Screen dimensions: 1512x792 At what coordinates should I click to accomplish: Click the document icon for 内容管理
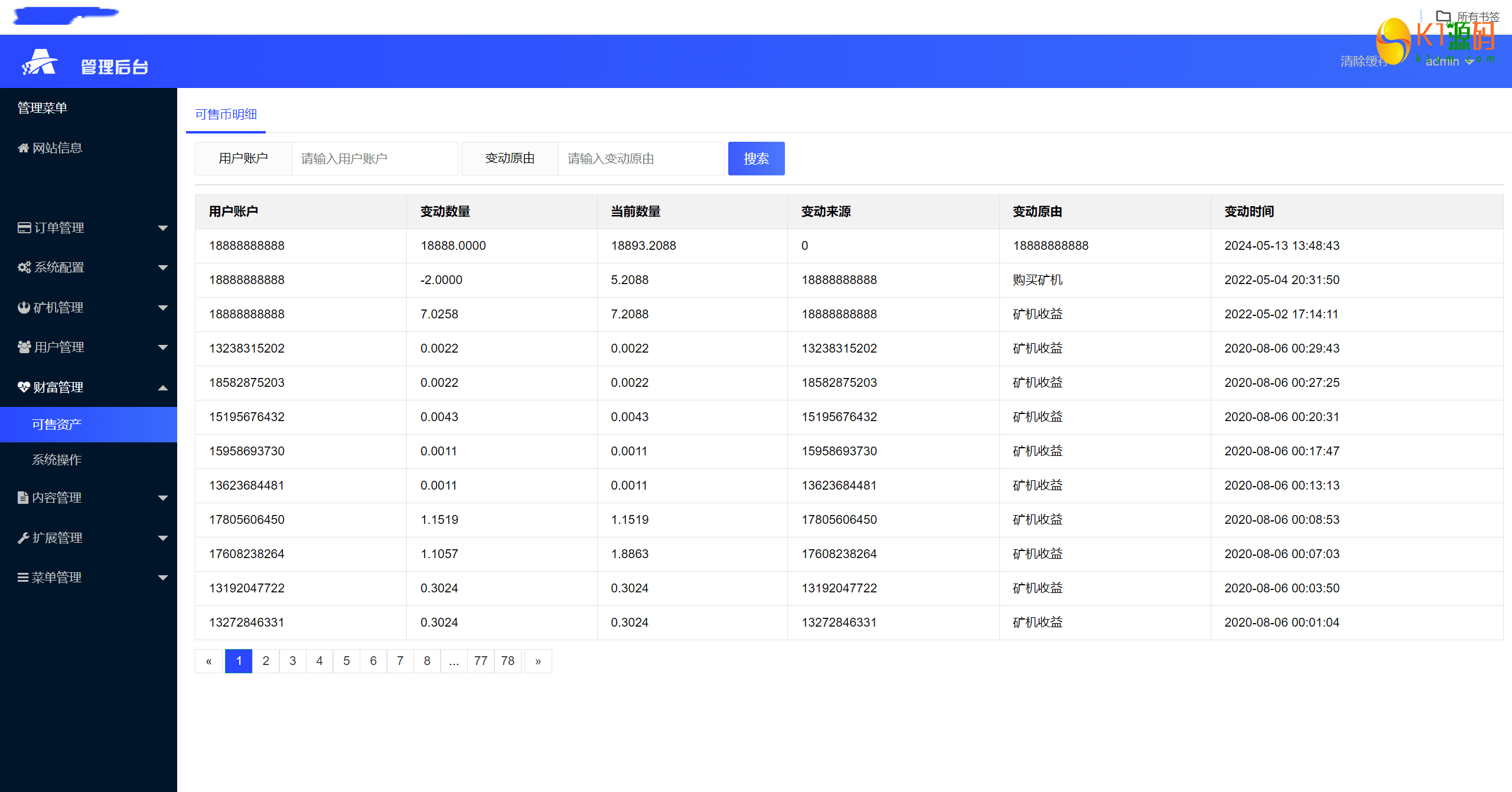[23, 498]
